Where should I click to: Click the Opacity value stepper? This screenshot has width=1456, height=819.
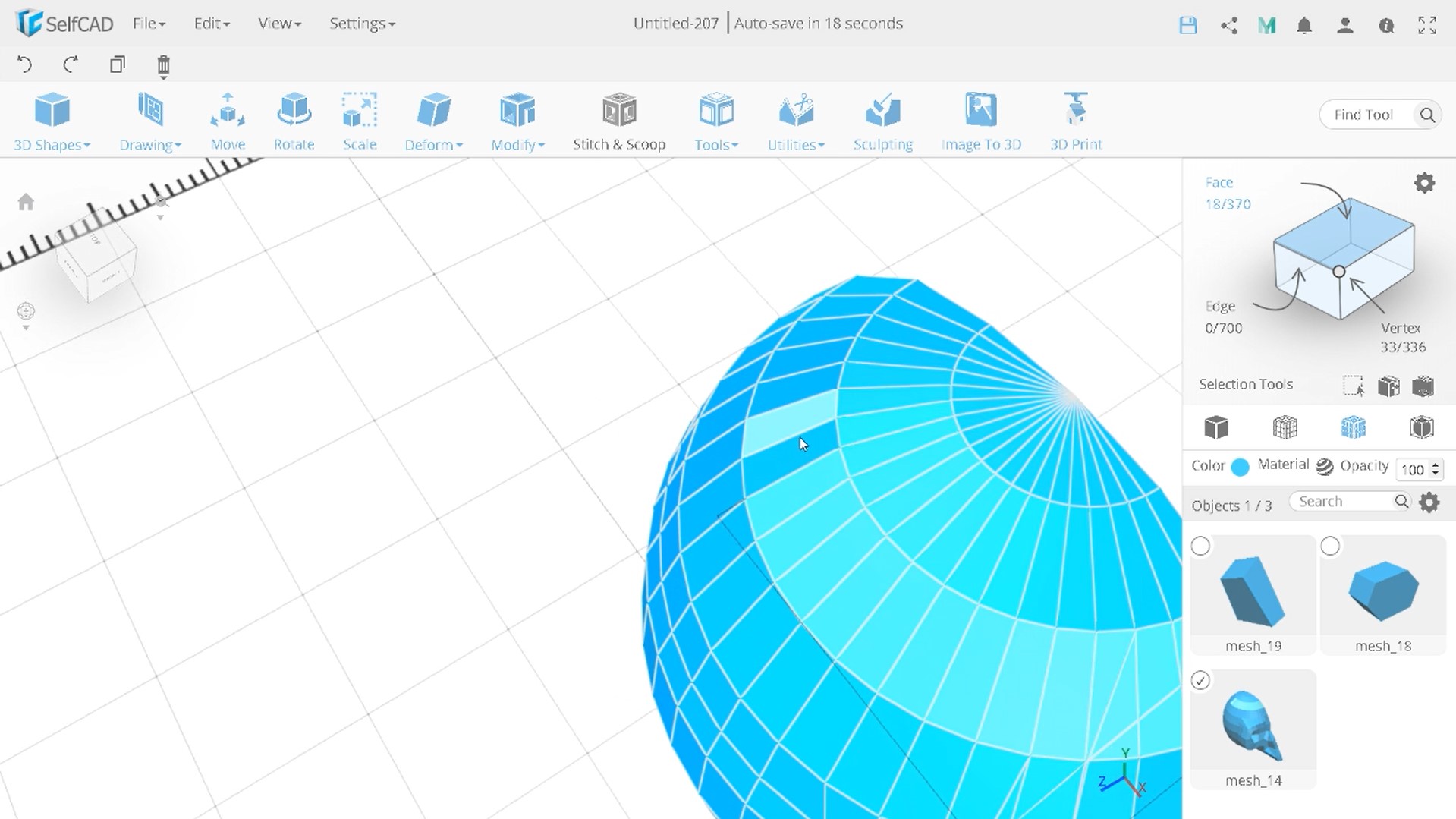click(1435, 469)
